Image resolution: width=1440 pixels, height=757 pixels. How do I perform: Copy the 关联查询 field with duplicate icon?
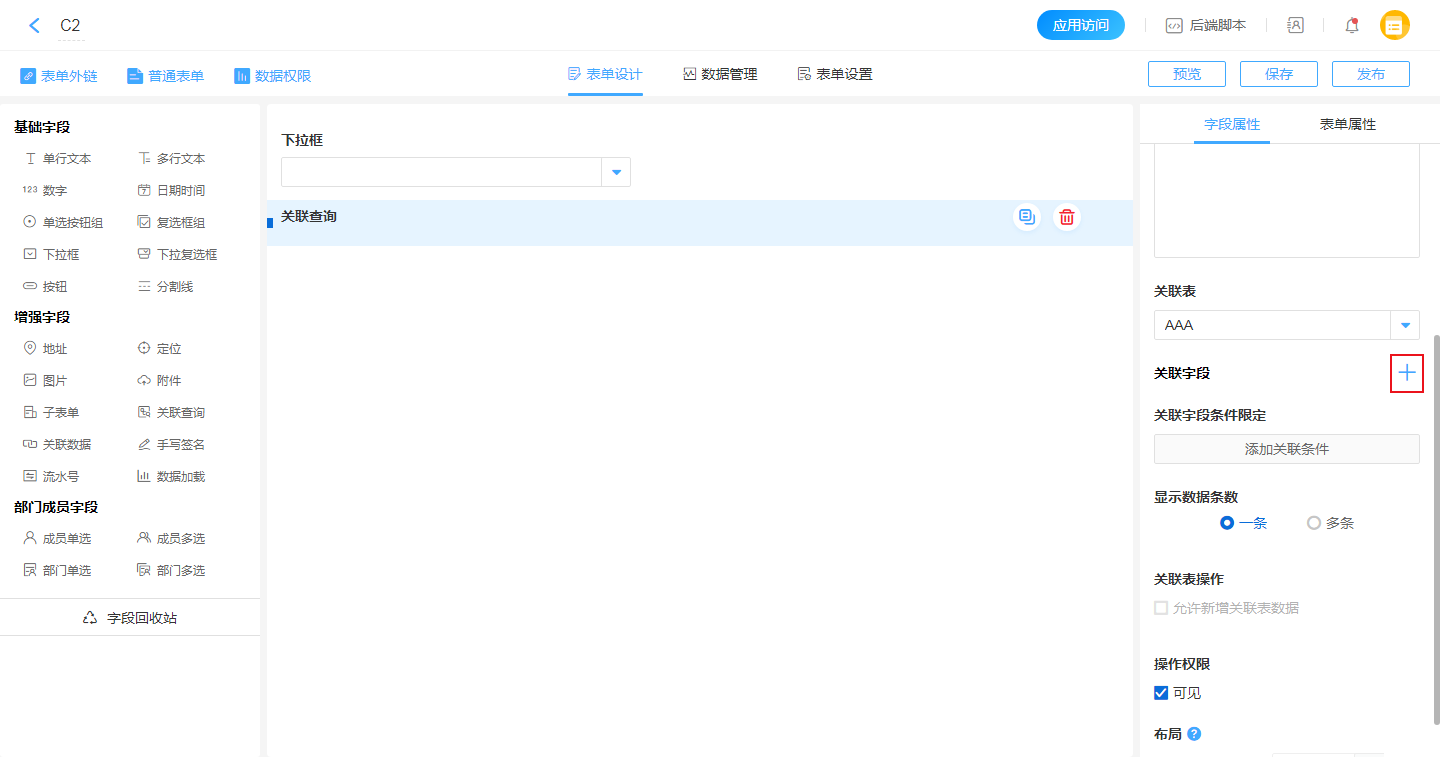pos(1027,217)
